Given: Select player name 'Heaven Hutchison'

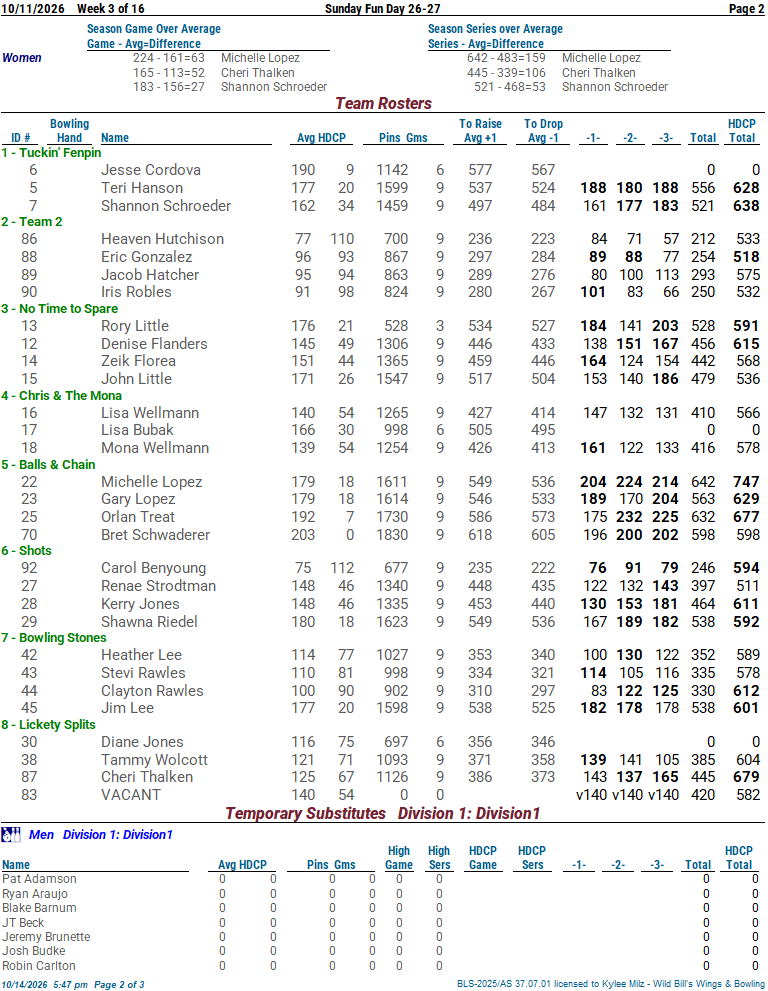Looking at the screenshot, I should tap(162, 239).
